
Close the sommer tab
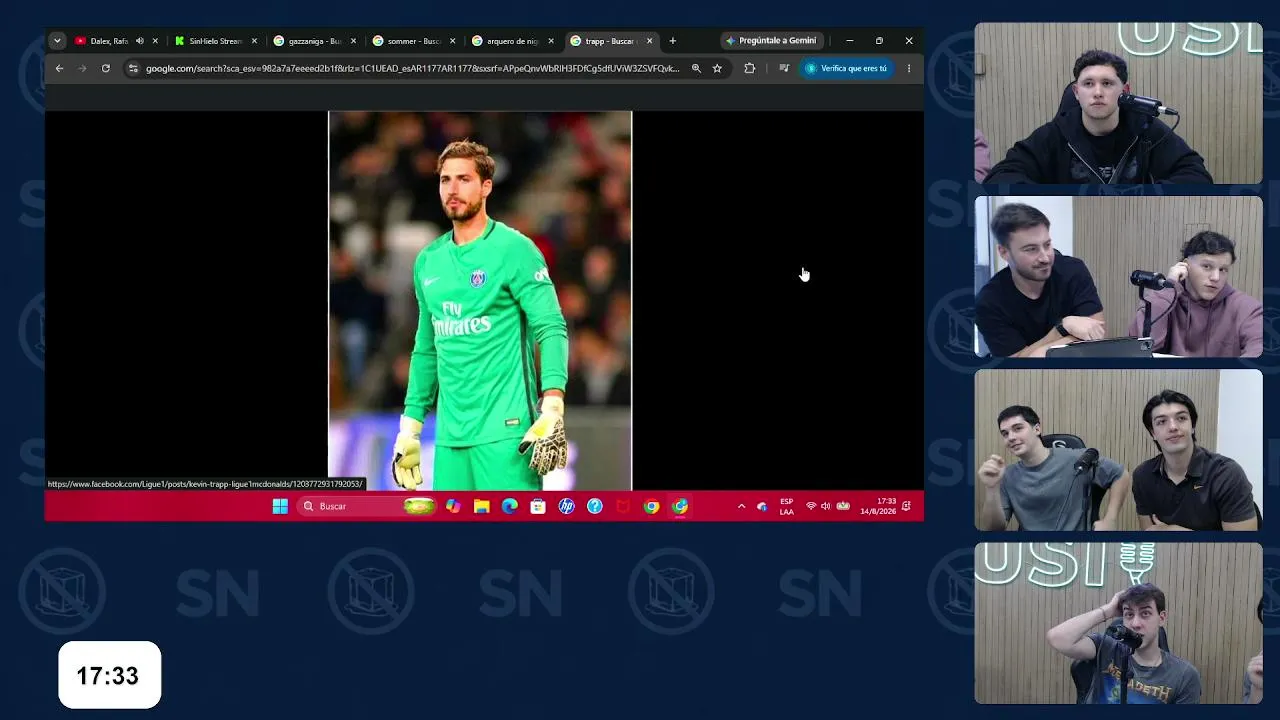[452, 41]
